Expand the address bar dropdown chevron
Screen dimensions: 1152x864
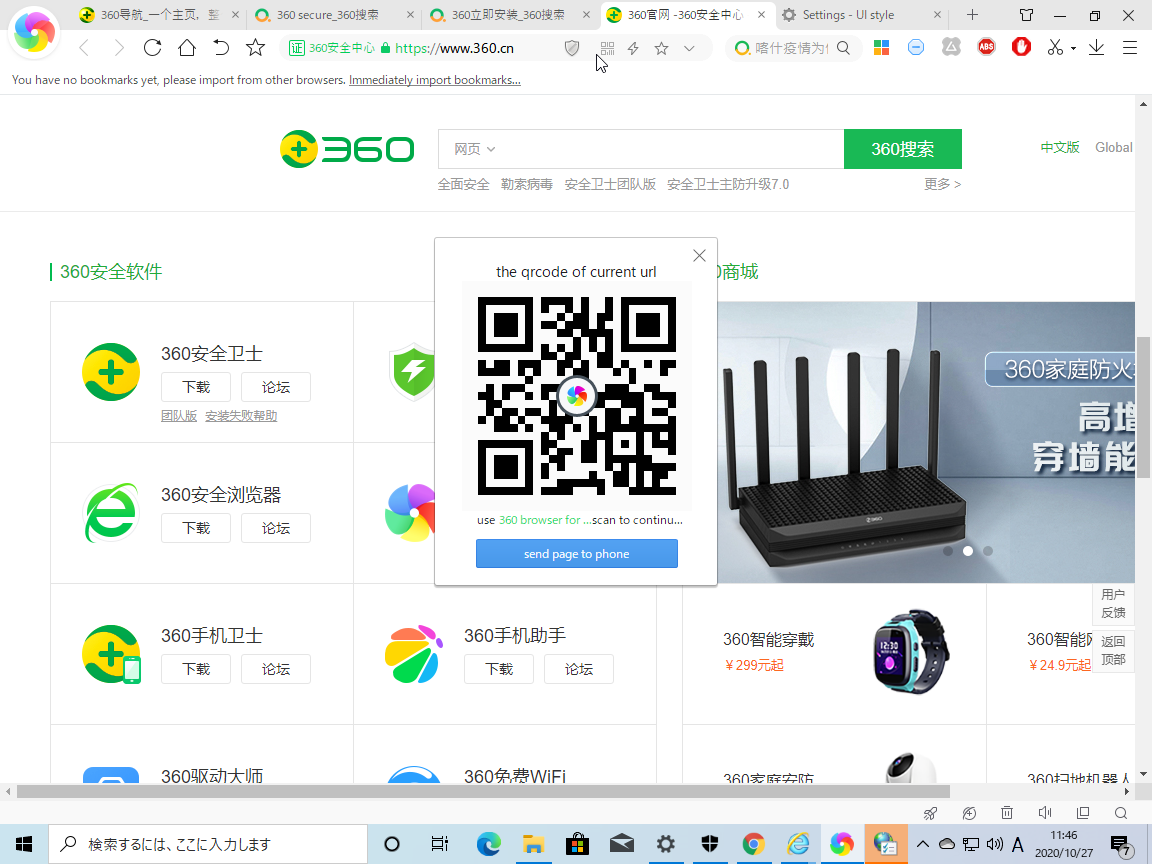(x=689, y=48)
